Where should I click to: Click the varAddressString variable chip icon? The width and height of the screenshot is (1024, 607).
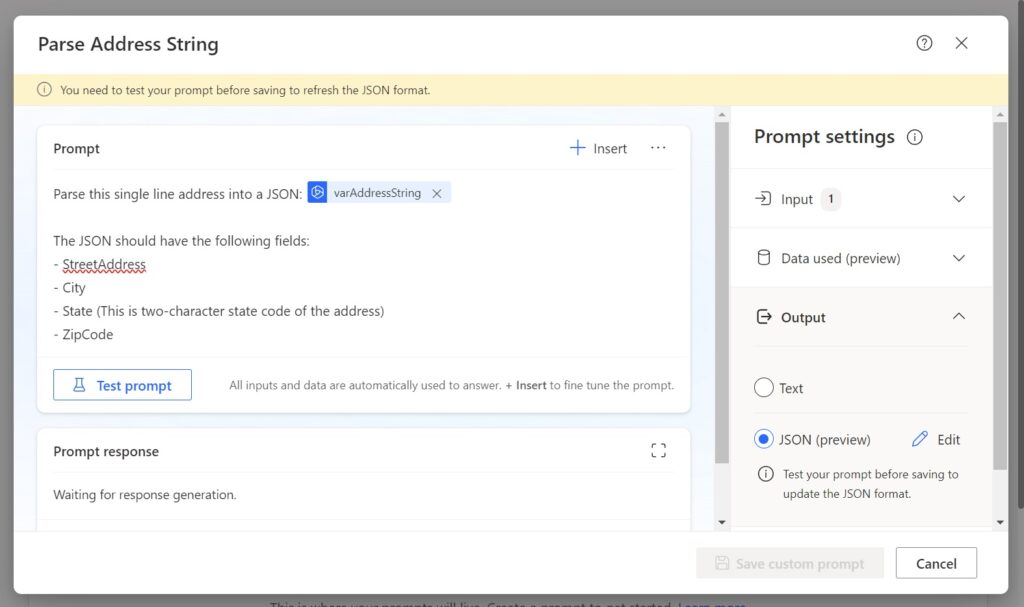pyautogui.click(x=317, y=193)
